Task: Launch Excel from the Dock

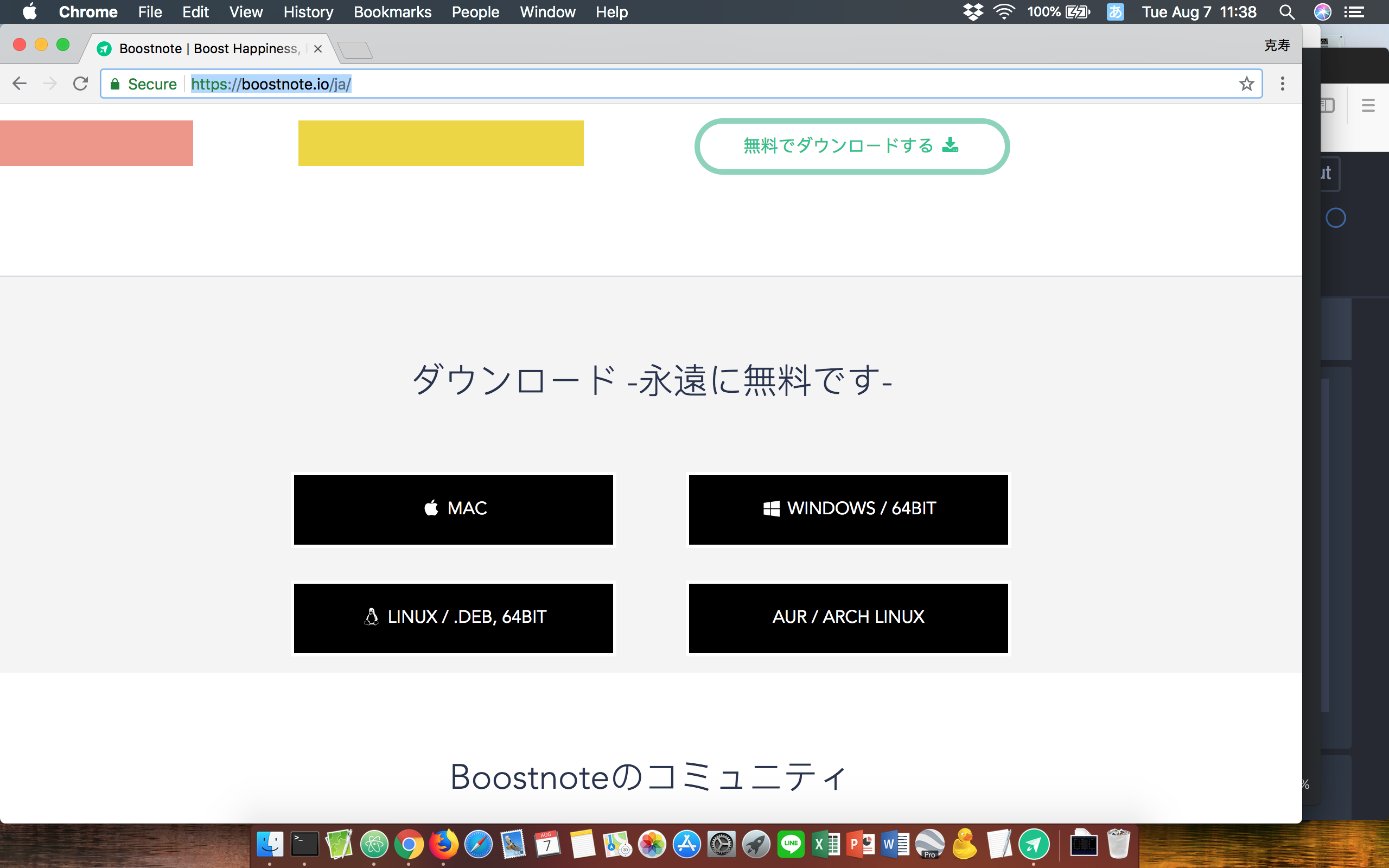Action: 826,845
